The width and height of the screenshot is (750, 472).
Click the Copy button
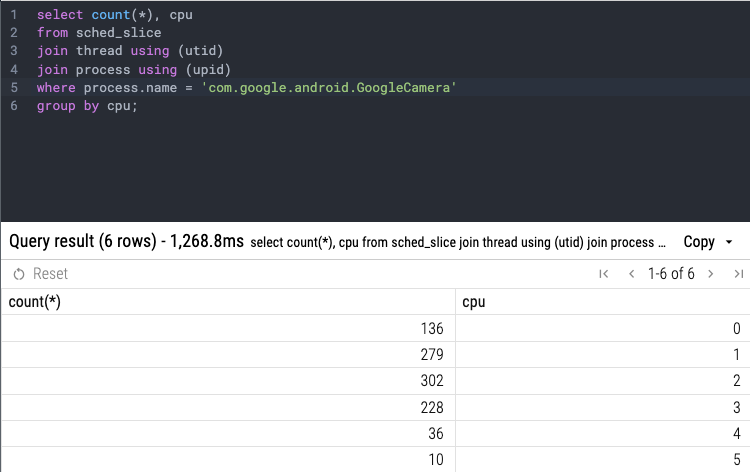698,242
